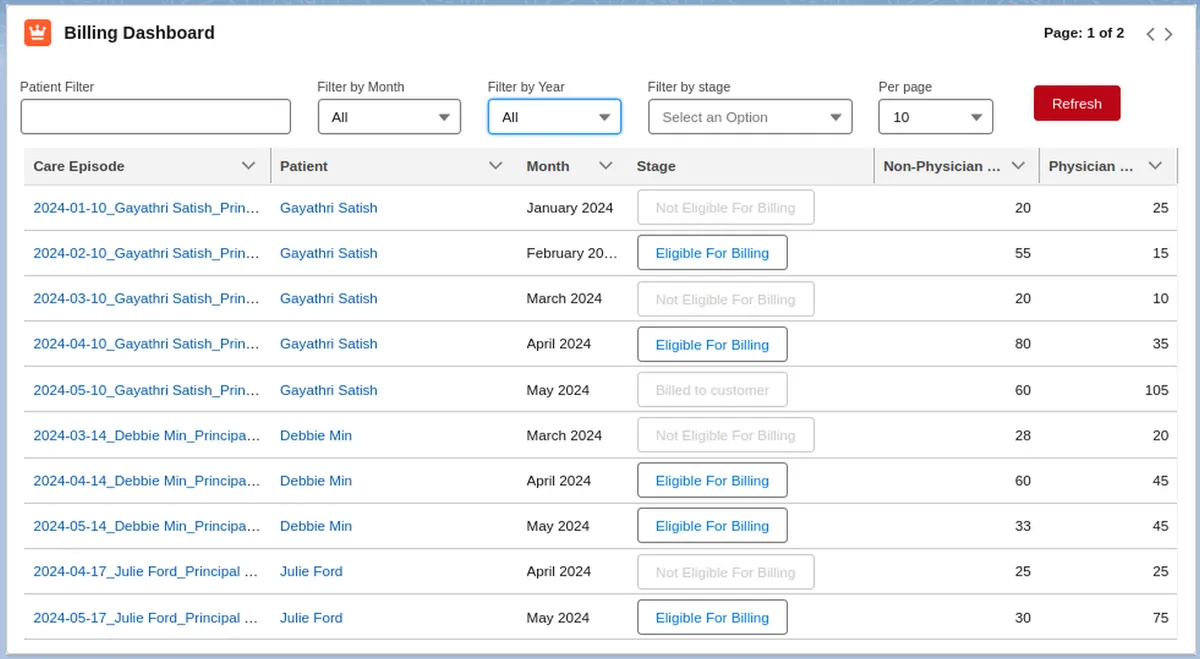
Task: Open patient Gayathri Satish in May 2024 row
Action: point(329,390)
